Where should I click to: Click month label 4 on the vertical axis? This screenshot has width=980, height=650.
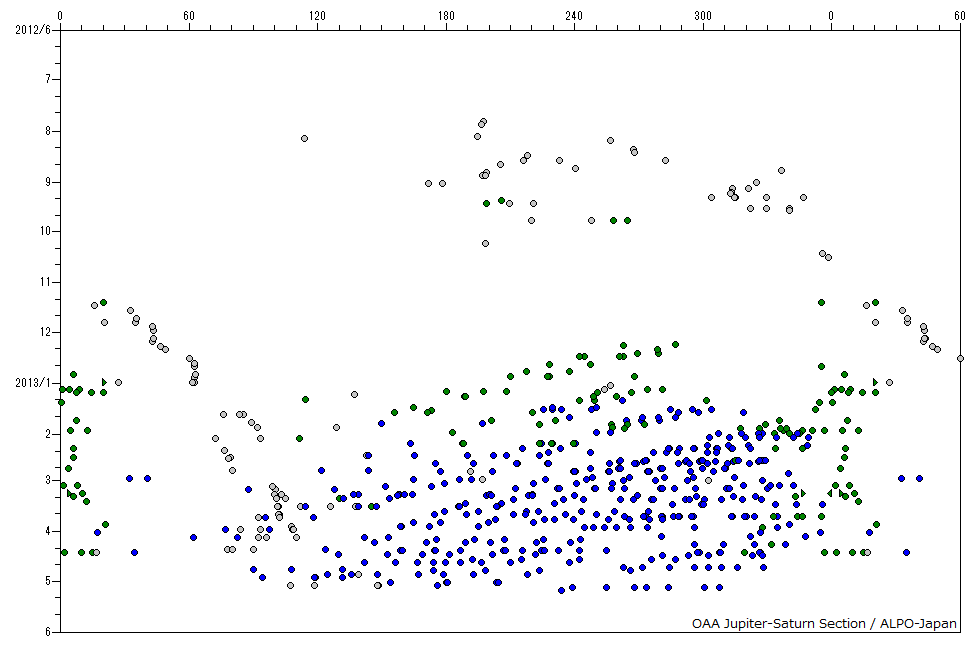pos(48,531)
